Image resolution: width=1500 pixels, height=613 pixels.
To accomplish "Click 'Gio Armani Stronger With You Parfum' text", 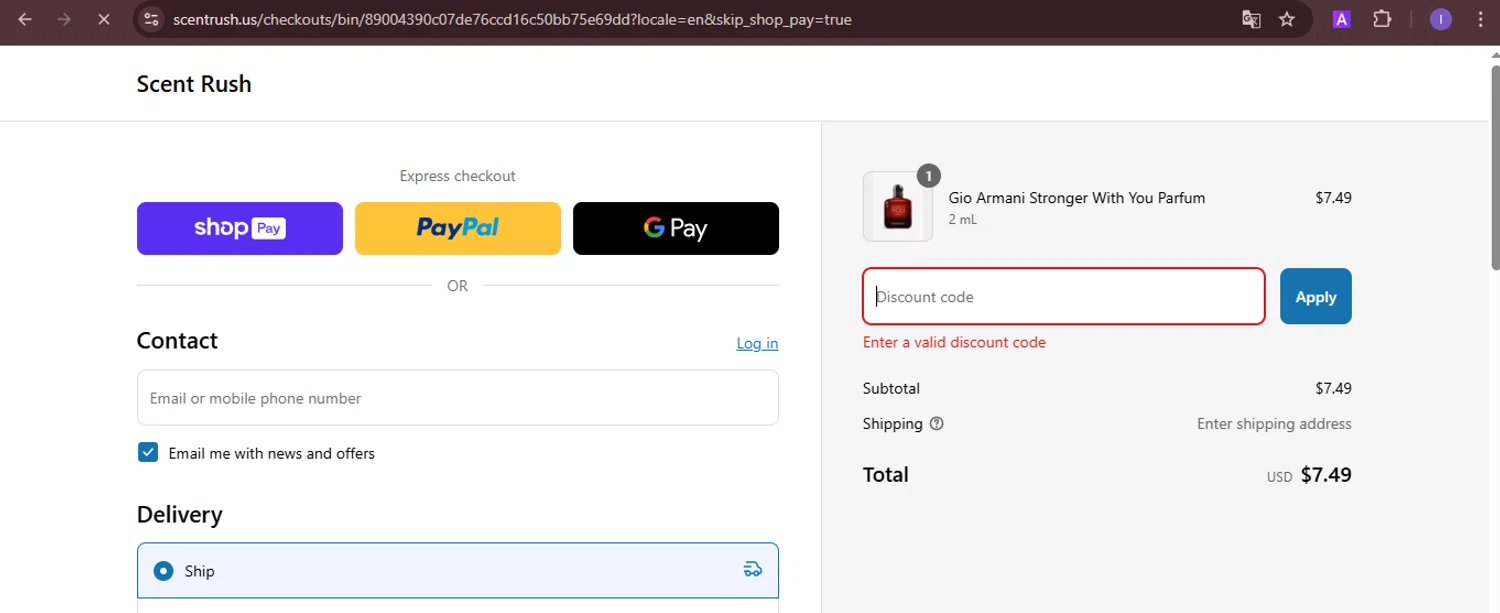I will pos(1077,198).
